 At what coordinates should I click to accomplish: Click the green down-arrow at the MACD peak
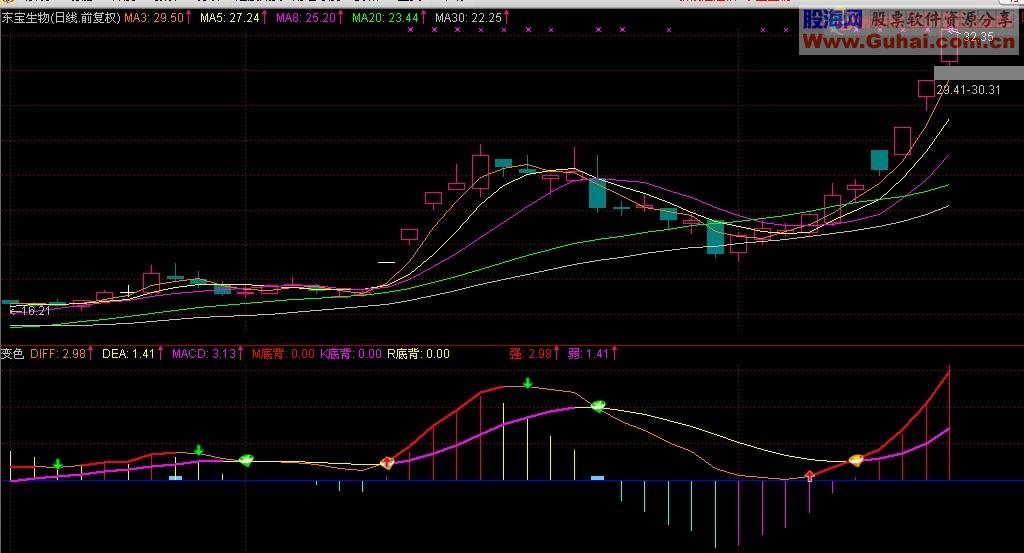528,383
